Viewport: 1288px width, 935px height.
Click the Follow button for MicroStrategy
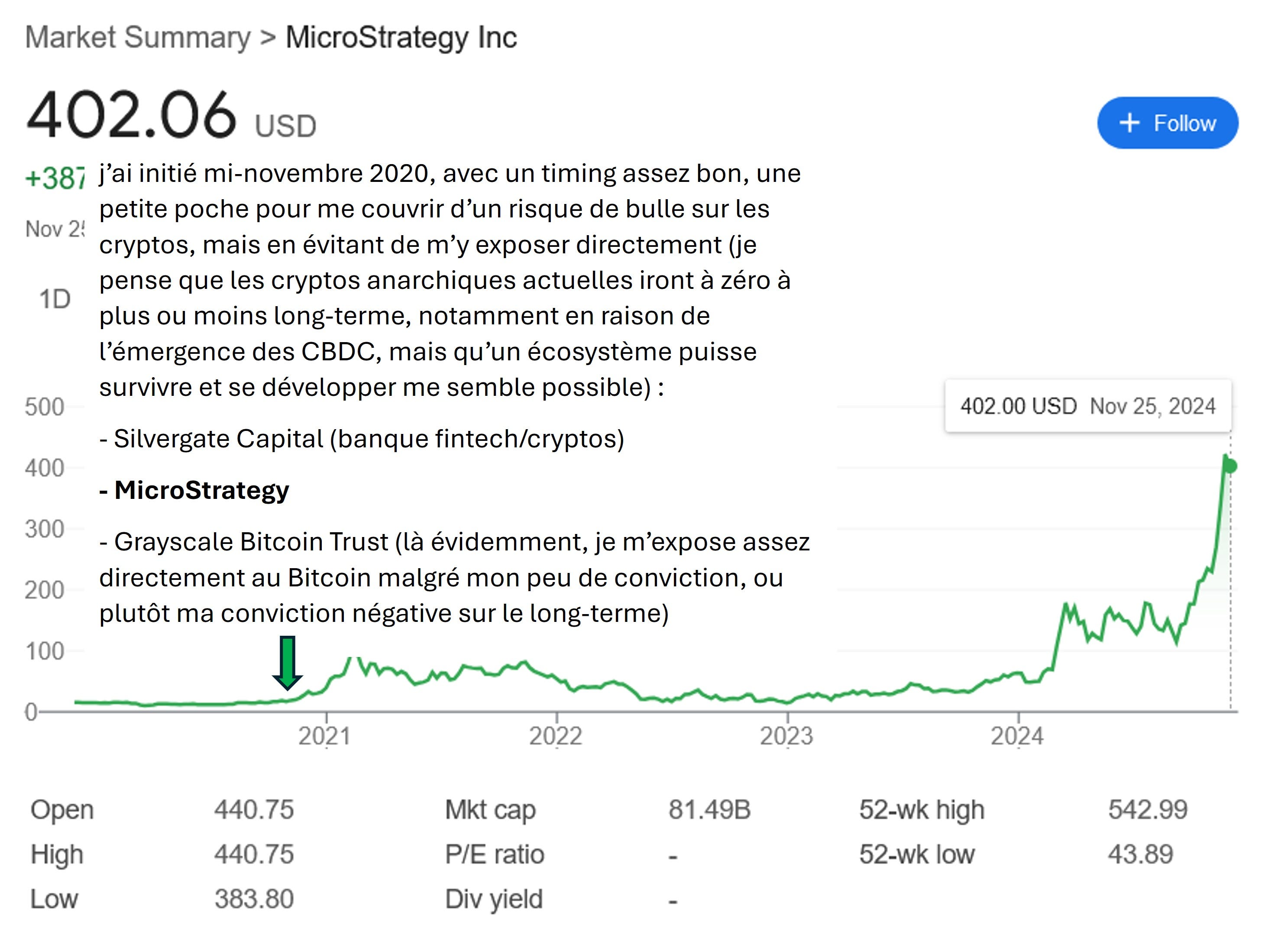tap(1168, 123)
